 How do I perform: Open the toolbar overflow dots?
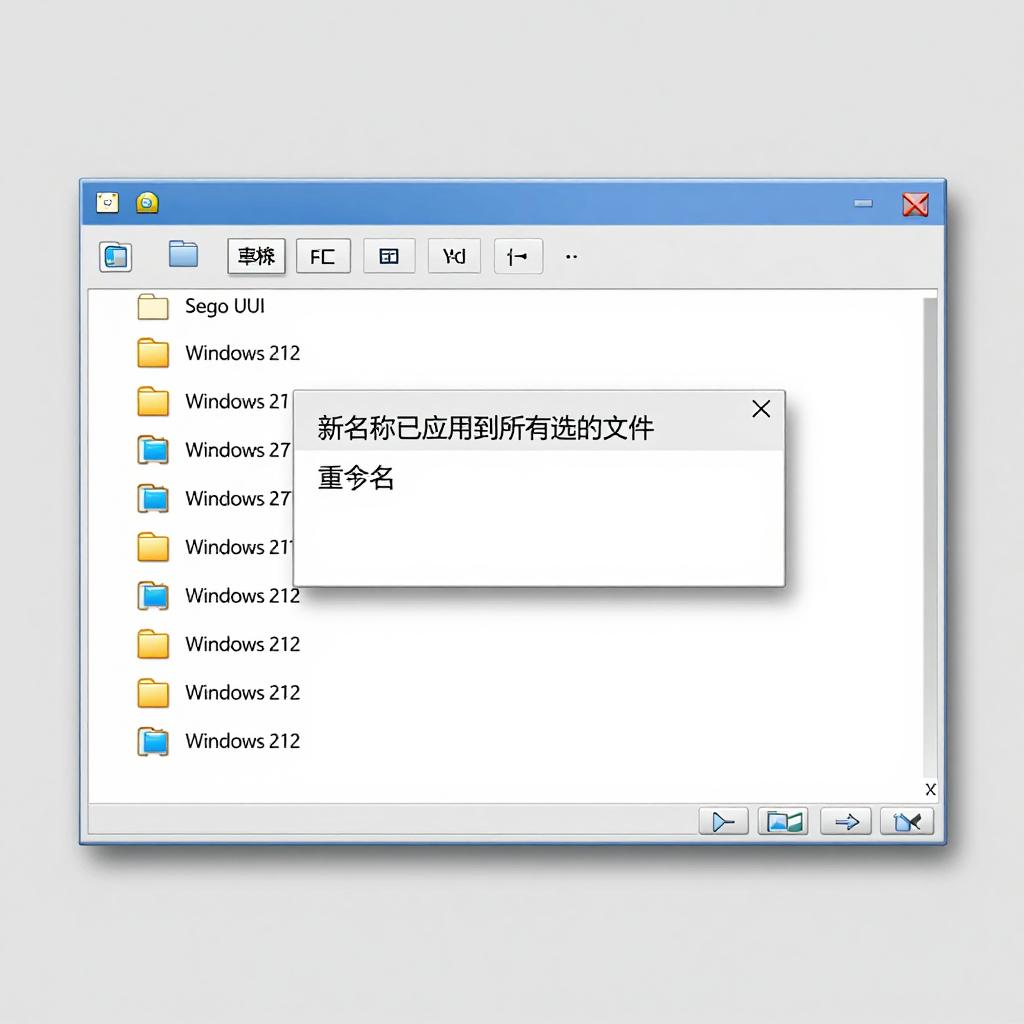(x=571, y=257)
